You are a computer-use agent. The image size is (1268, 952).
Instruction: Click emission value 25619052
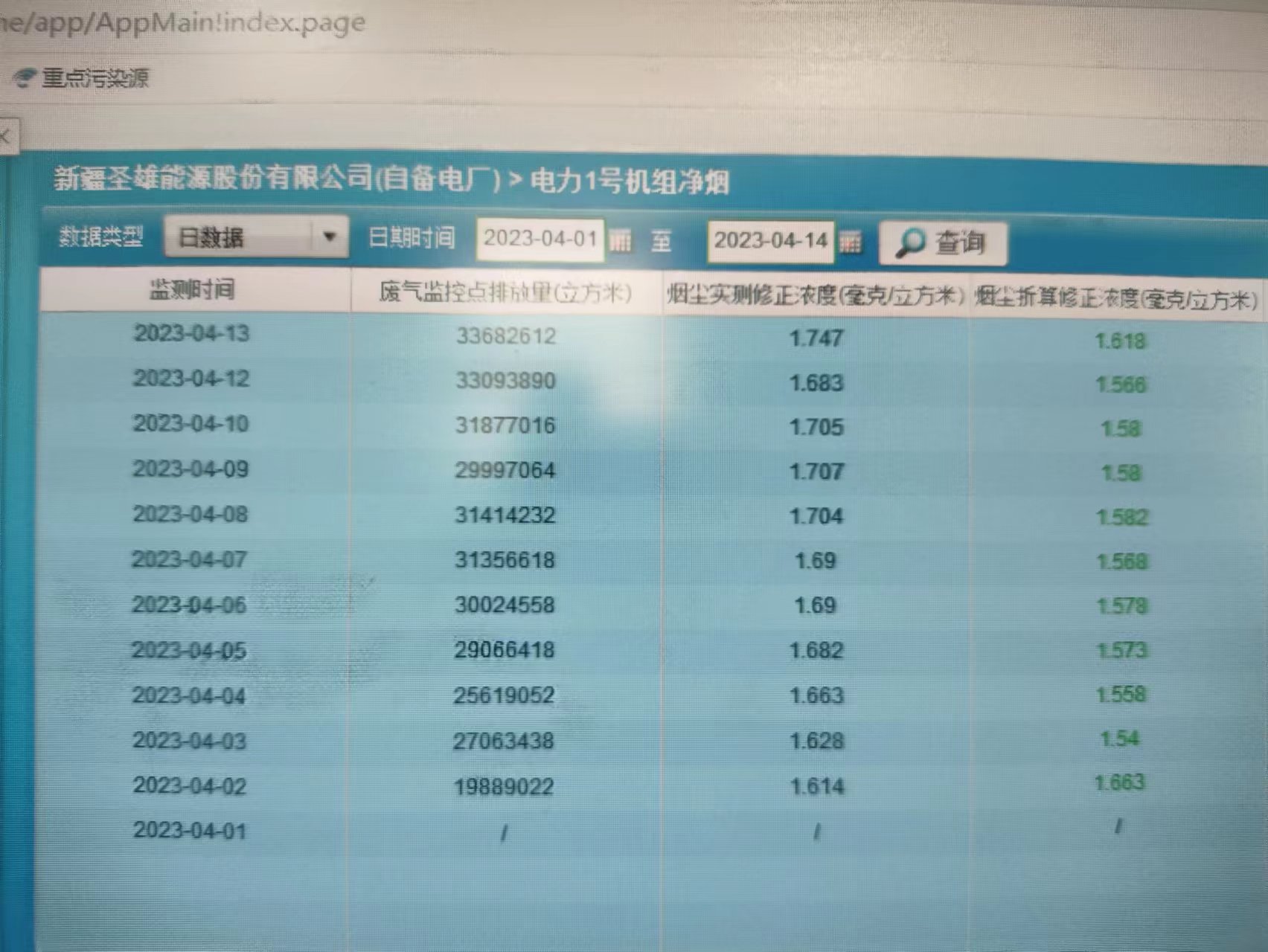pos(504,695)
